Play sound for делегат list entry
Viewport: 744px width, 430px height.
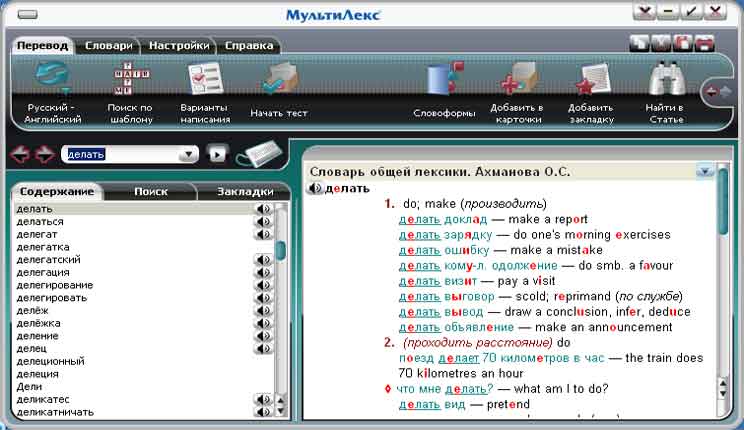[x=263, y=234]
